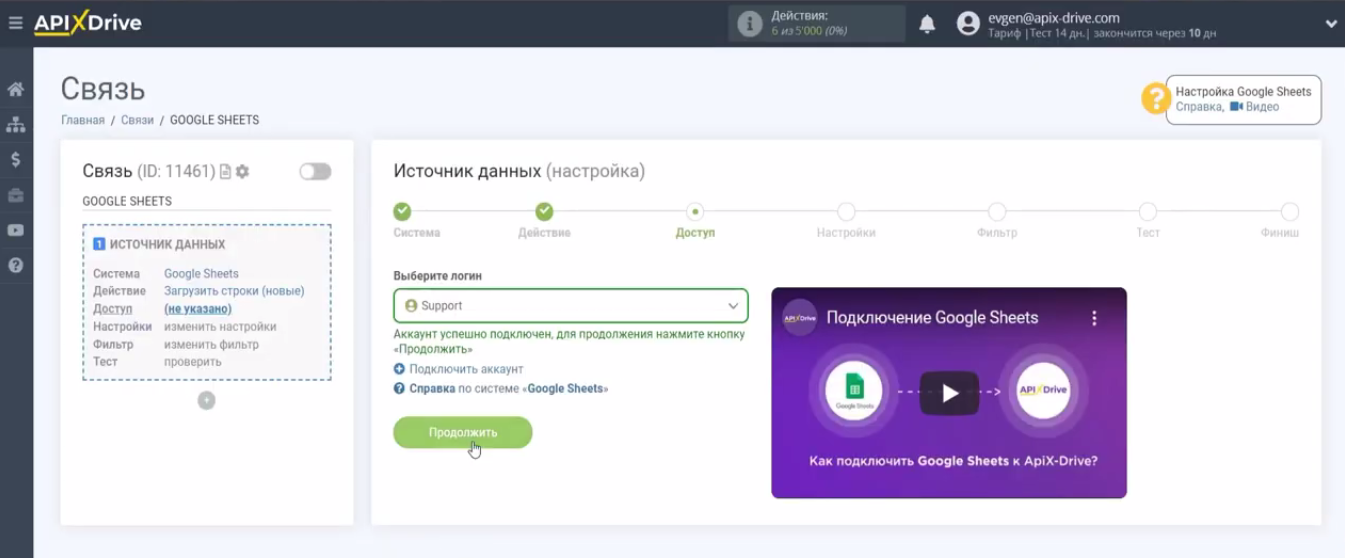Viewport: 1345px width, 558px height.
Task: Go to Связи breadcrumb
Action: coord(138,120)
